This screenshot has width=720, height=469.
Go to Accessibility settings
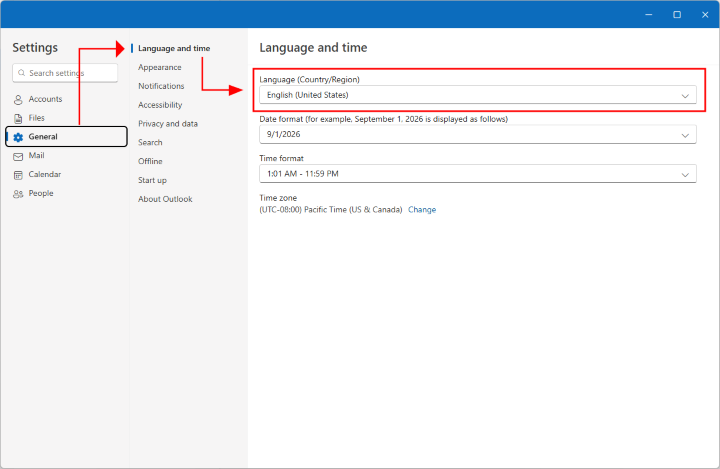coord(160,105)
